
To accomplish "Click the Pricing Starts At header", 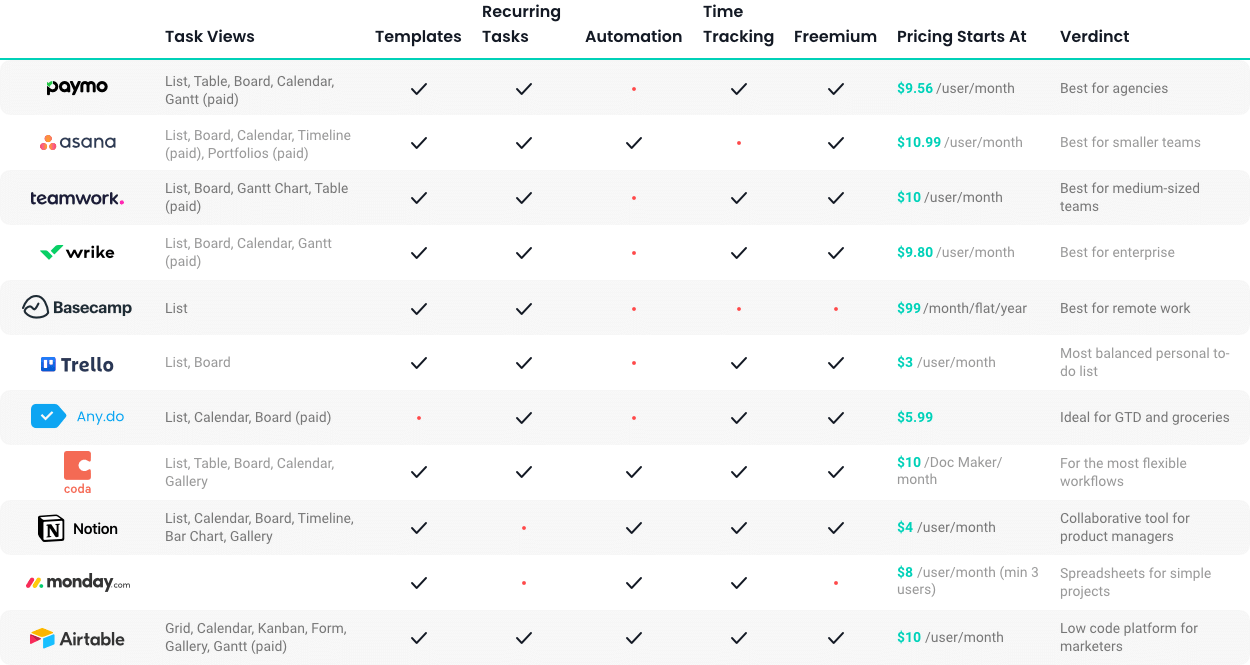I will 961,37.
